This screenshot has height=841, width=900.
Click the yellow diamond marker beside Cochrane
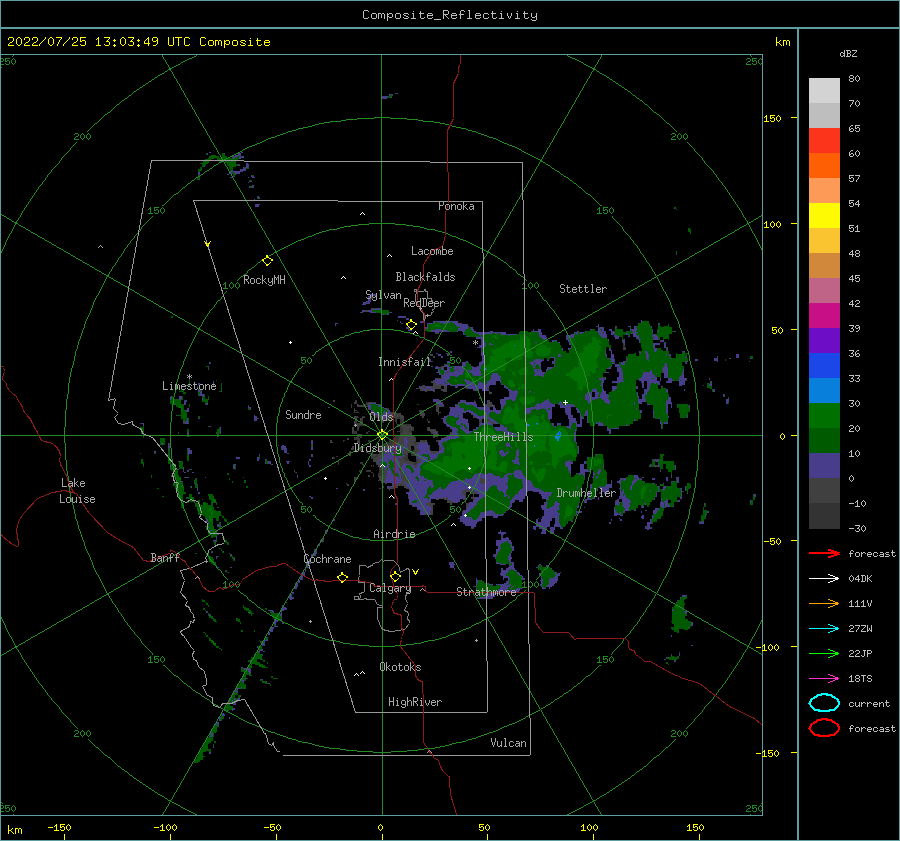(342, 577)
